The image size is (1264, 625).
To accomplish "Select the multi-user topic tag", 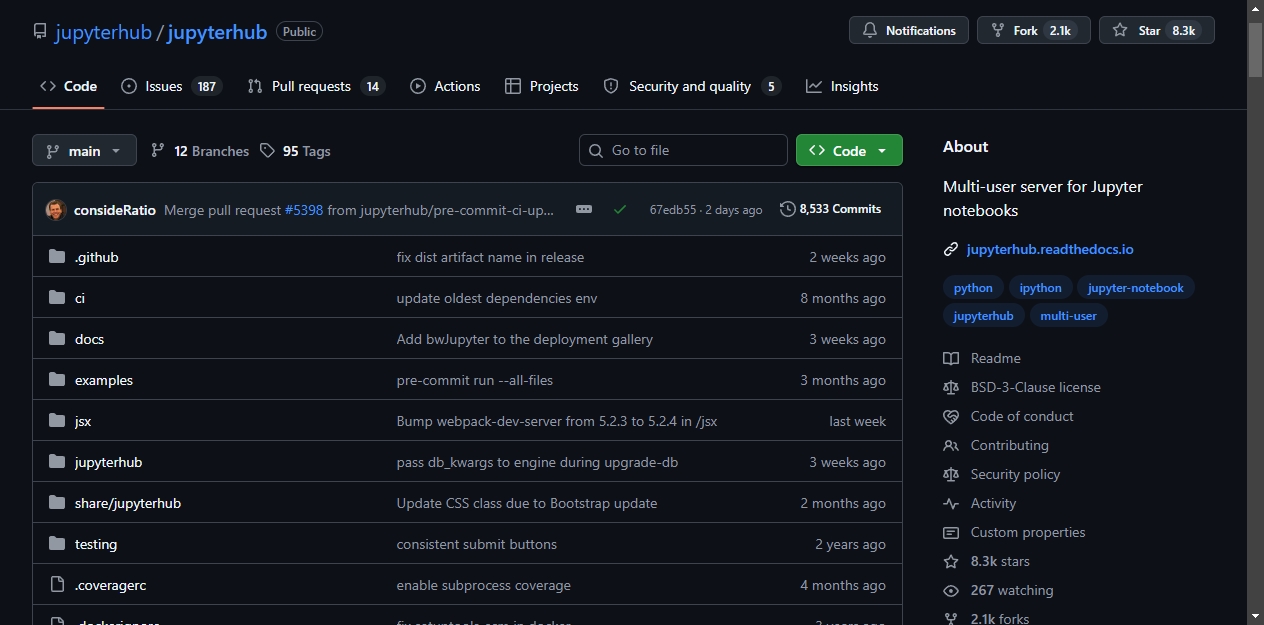I will click(x=1068, y=316).
